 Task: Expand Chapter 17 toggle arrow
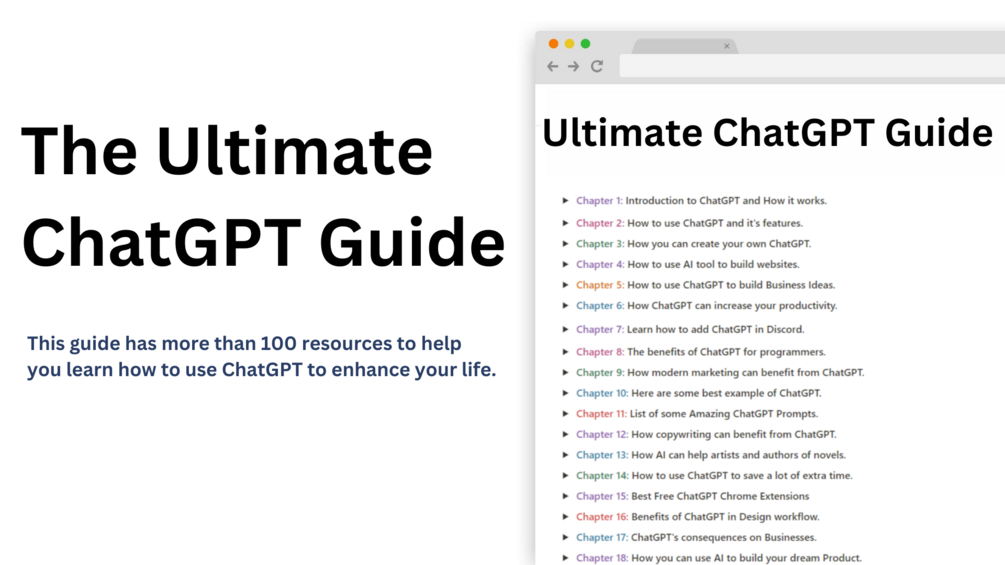click(x=565, y=537)
